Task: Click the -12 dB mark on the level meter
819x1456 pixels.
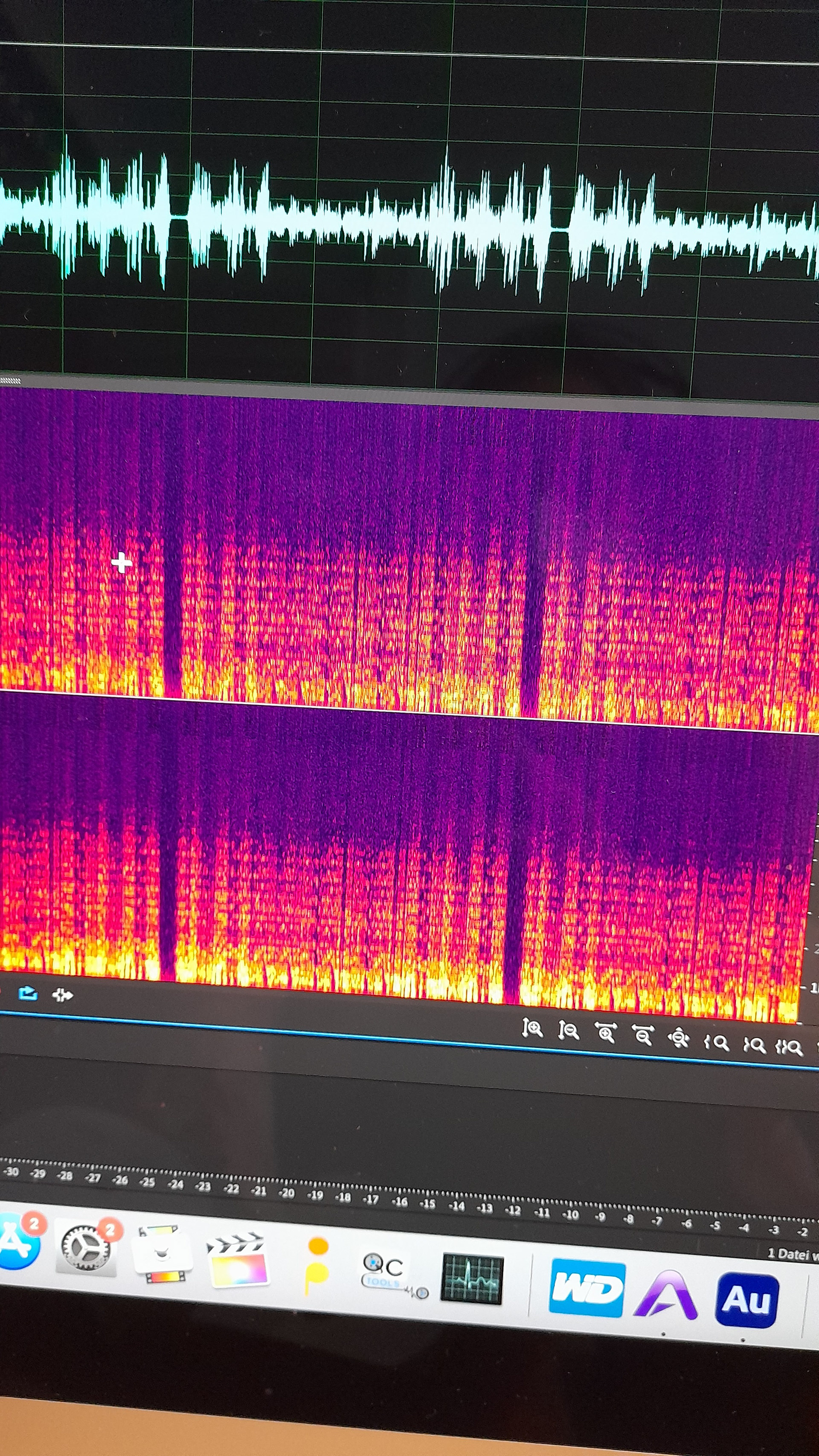Action: pos(513,1211)
